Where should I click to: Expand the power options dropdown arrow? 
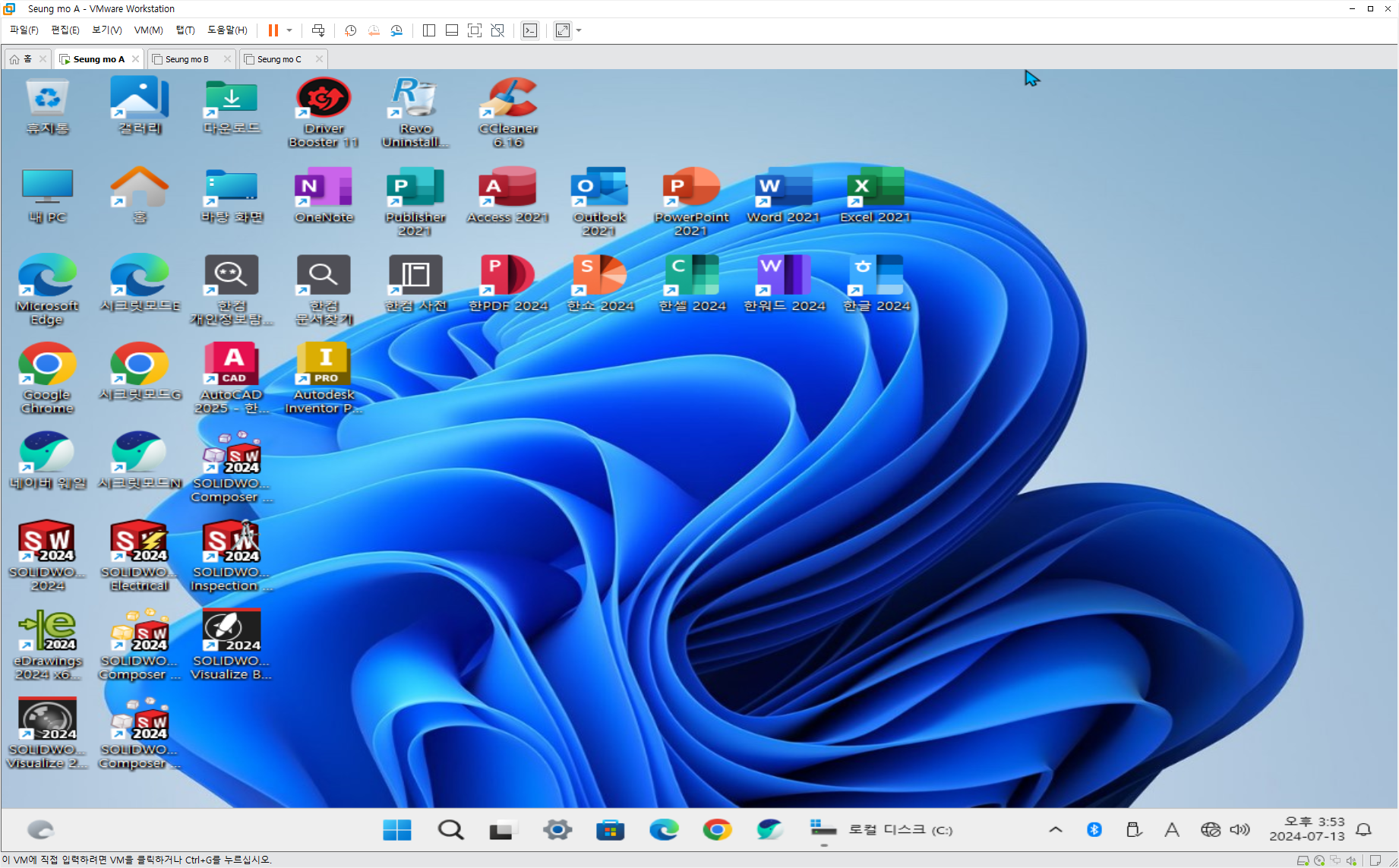coord(289,30)
